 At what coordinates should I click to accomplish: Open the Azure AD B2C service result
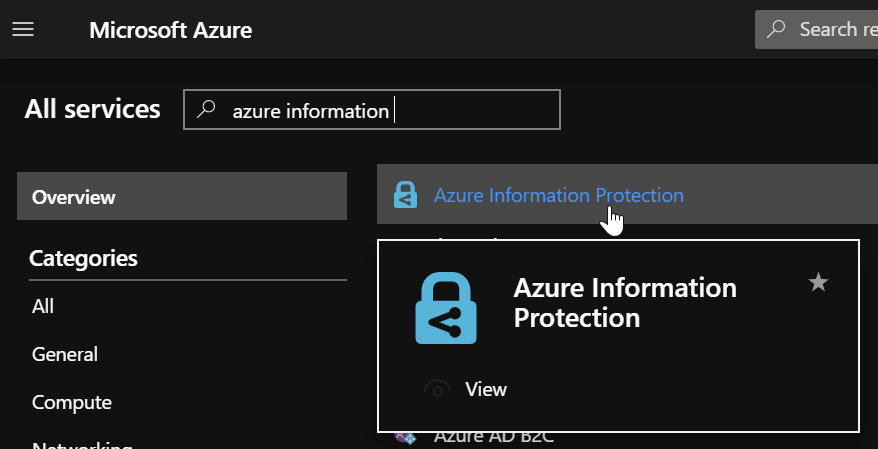click(x=493, y=438)
